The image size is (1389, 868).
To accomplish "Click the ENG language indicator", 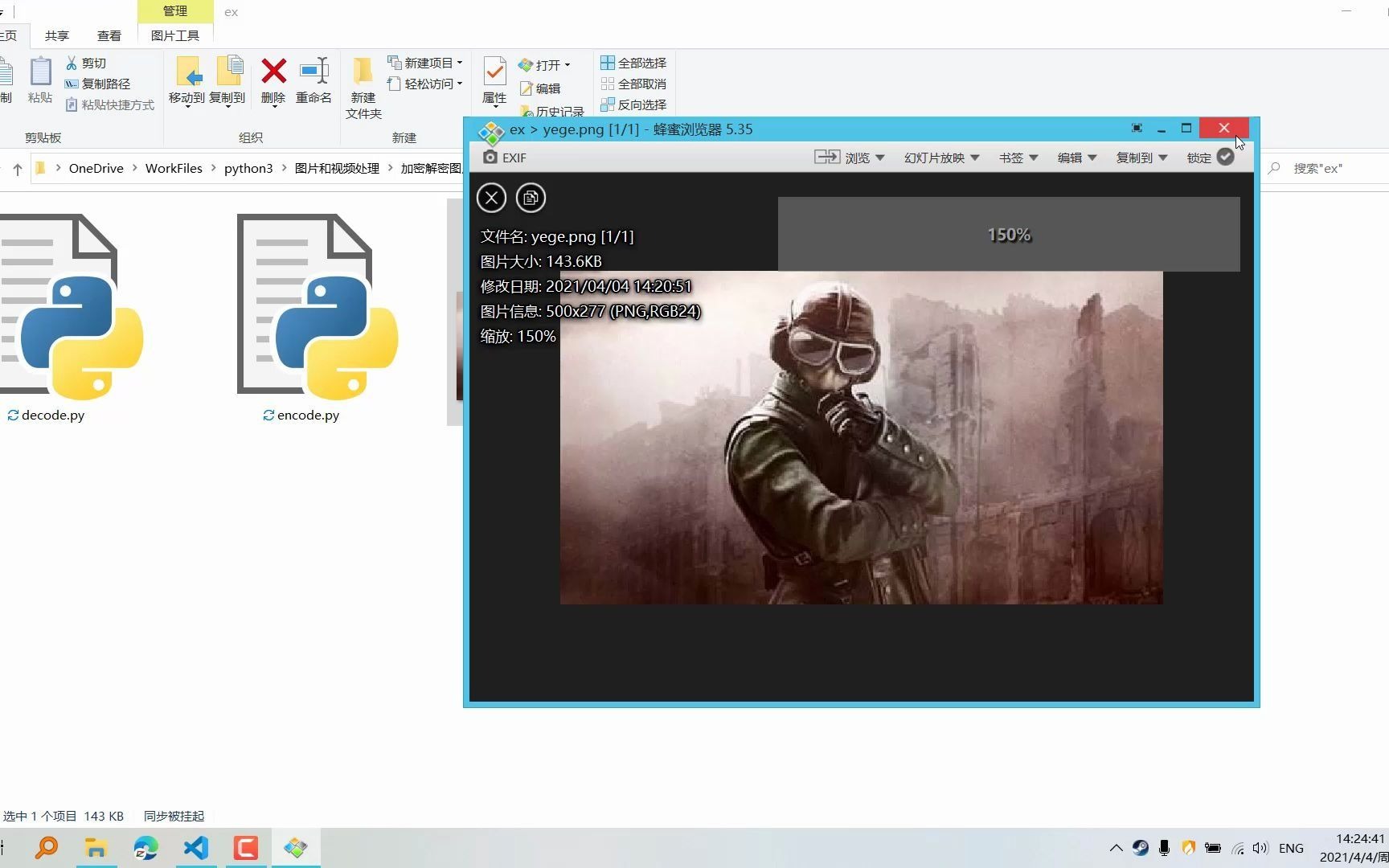I will click(x=1291, y=848).
